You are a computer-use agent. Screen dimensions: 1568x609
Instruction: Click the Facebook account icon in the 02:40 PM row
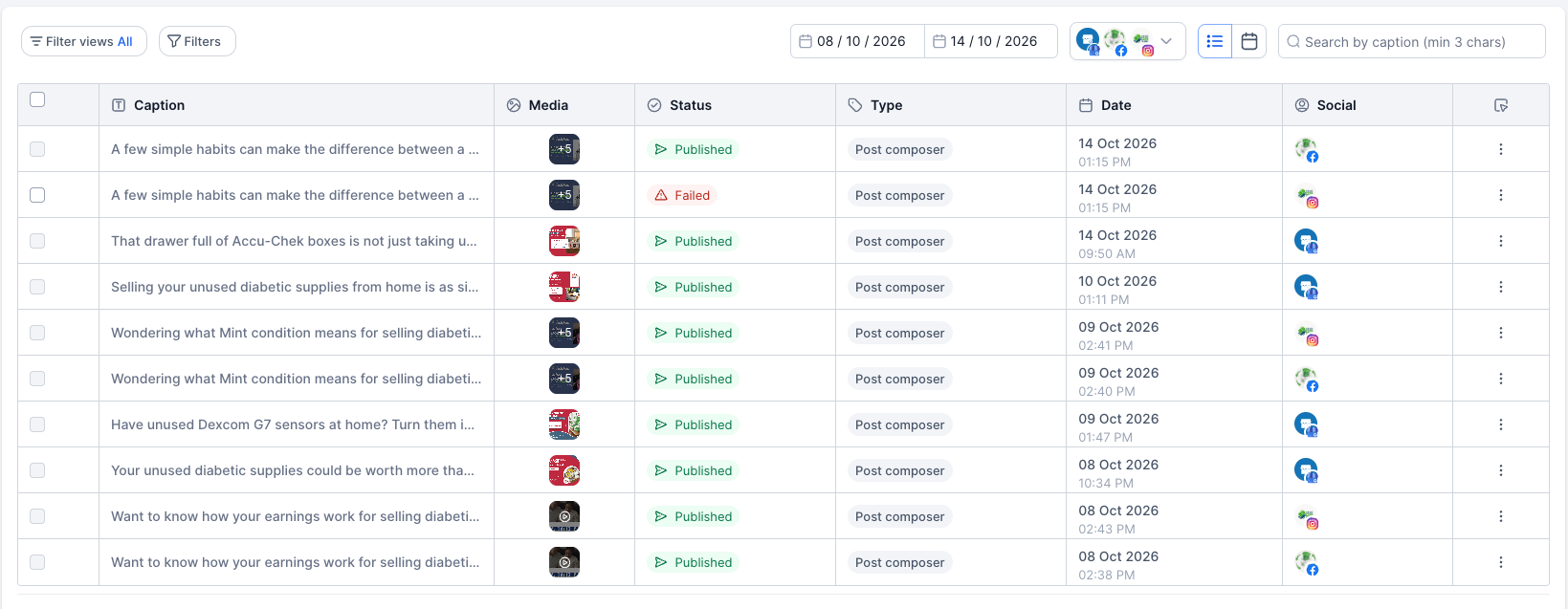(1307, 380)
